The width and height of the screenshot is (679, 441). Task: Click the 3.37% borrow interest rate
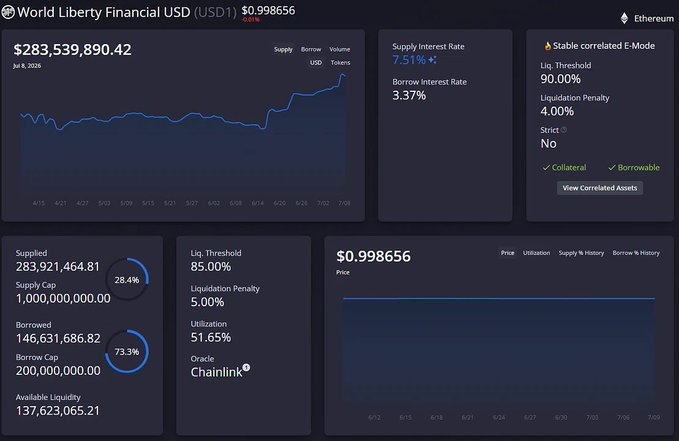point(409,95)
